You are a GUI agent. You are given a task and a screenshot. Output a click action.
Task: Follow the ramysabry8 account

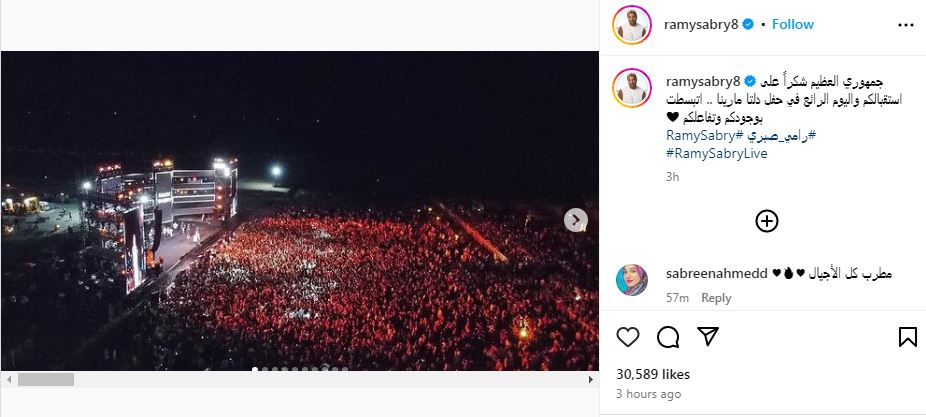(793, 24)
